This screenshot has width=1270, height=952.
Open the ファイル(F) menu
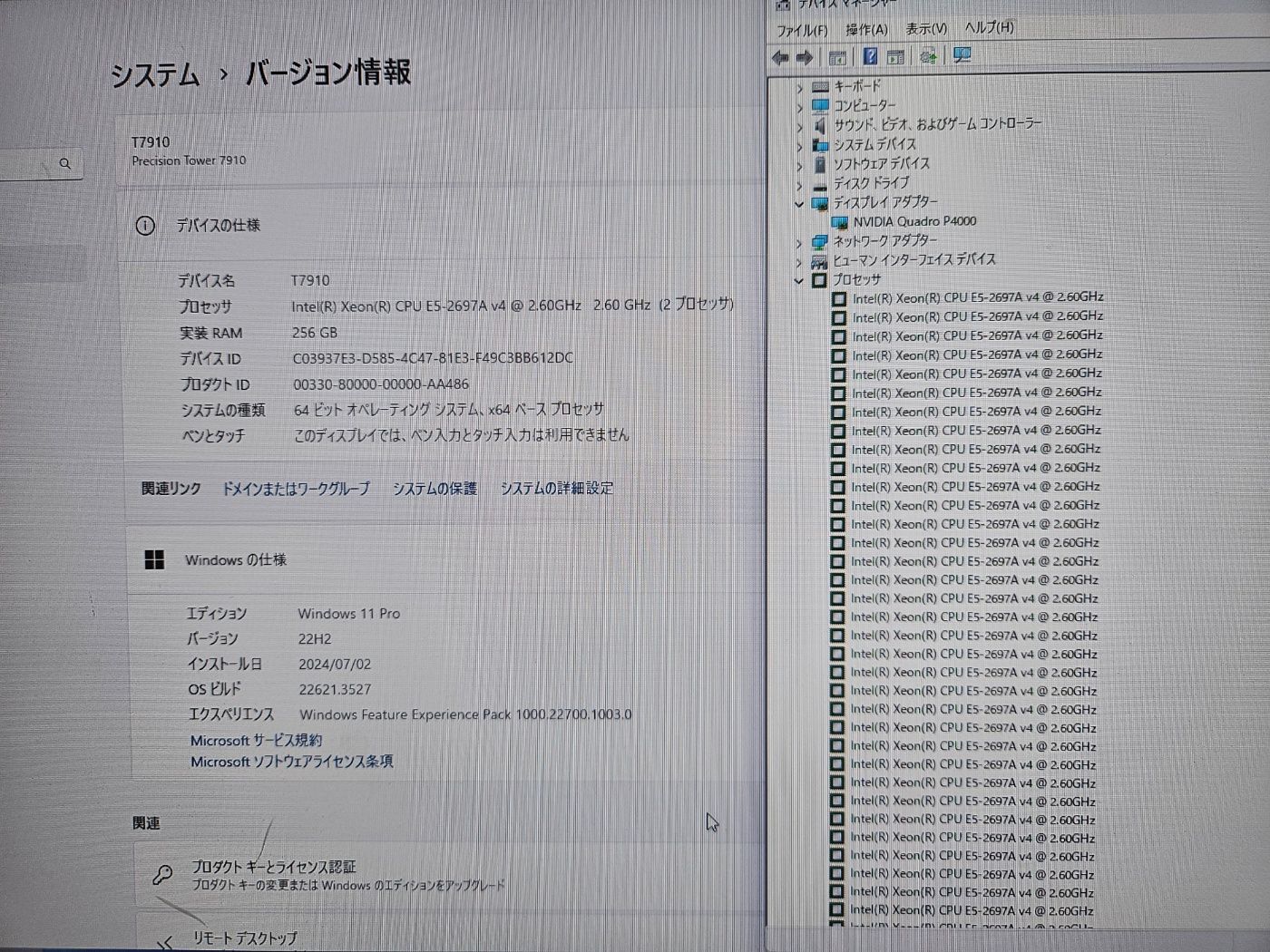(x=802, y=30)
